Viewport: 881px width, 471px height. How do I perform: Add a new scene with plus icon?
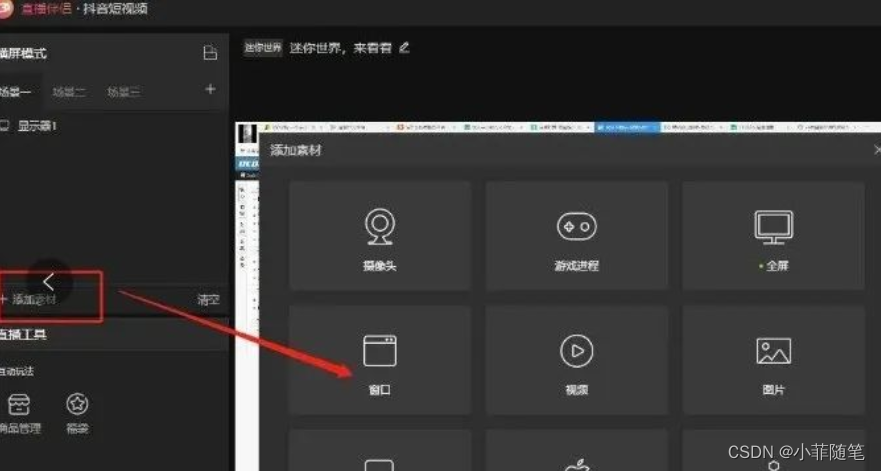pos(210,89)
